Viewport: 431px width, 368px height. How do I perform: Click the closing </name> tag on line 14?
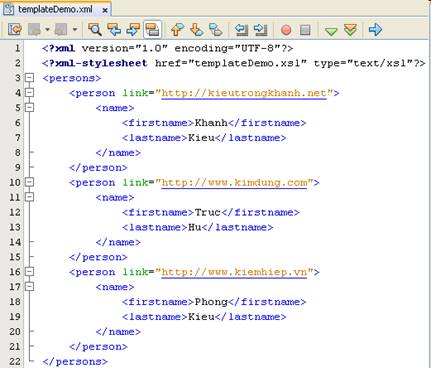tap(118, 242)
